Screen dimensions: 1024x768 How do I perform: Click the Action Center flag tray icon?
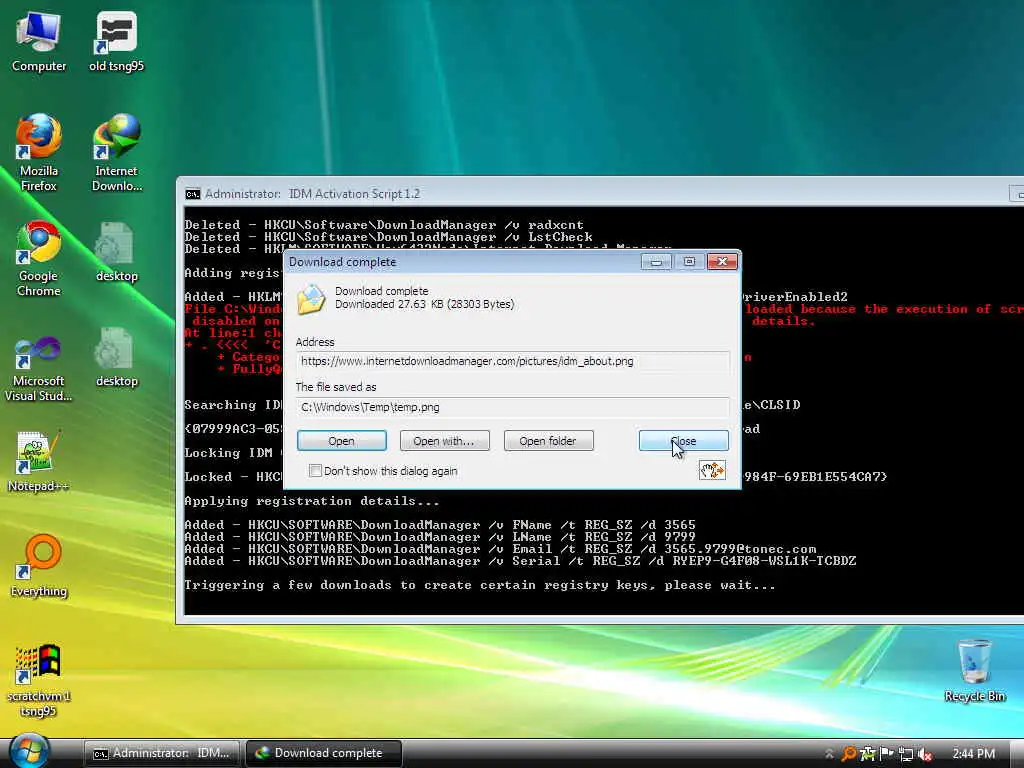[886, 754]
